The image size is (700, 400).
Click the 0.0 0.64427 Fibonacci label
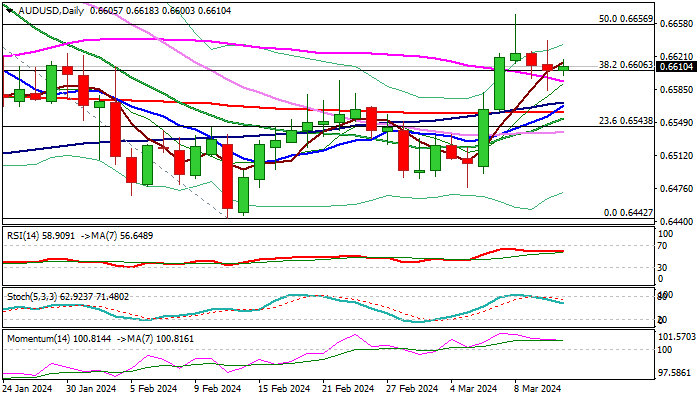[628, 213]
